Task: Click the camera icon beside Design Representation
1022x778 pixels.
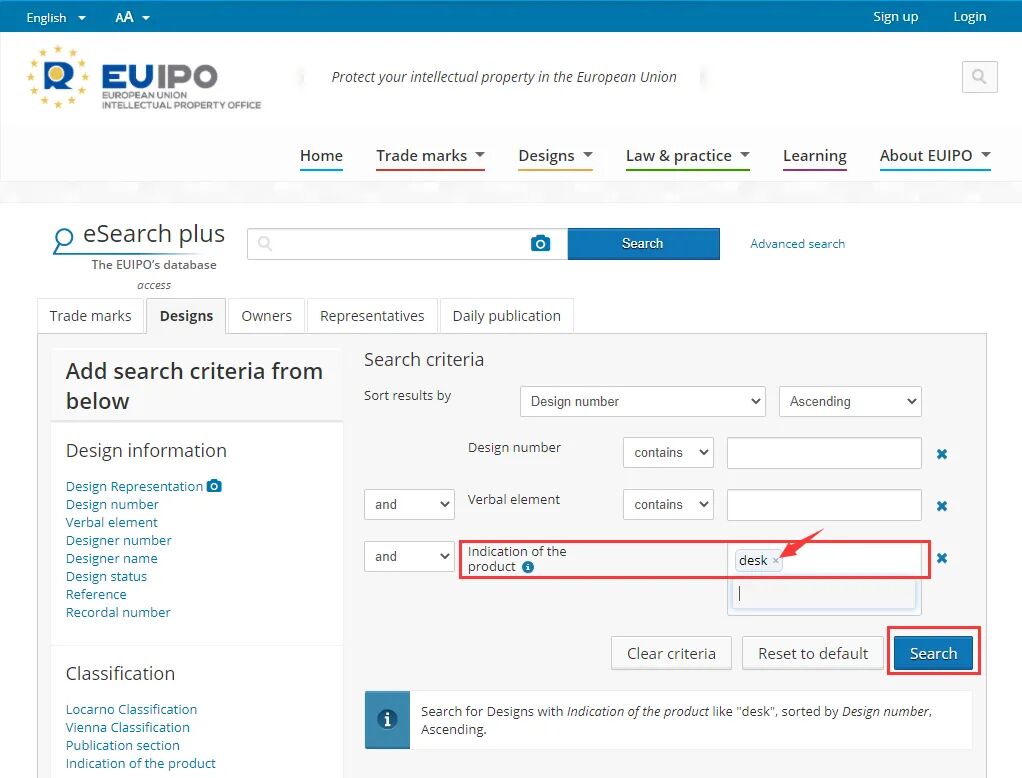Action: [214, 486]
